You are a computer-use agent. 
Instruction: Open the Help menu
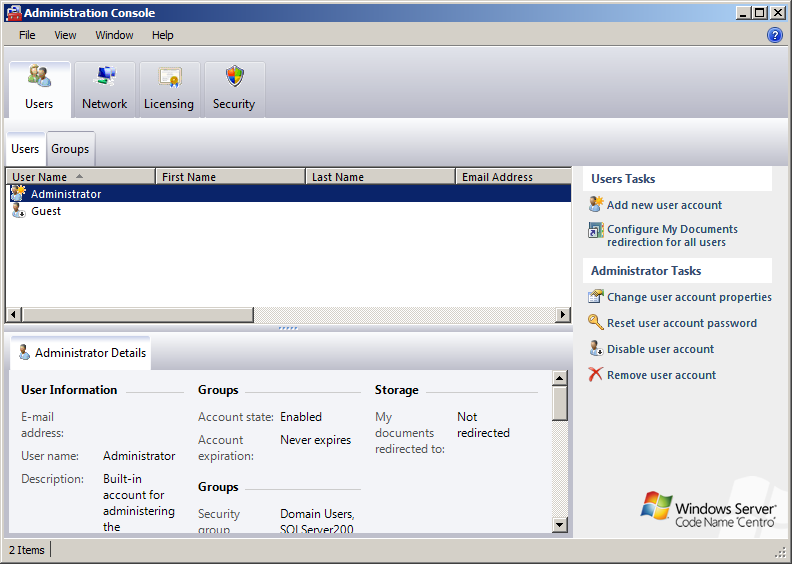coord(163,35)
